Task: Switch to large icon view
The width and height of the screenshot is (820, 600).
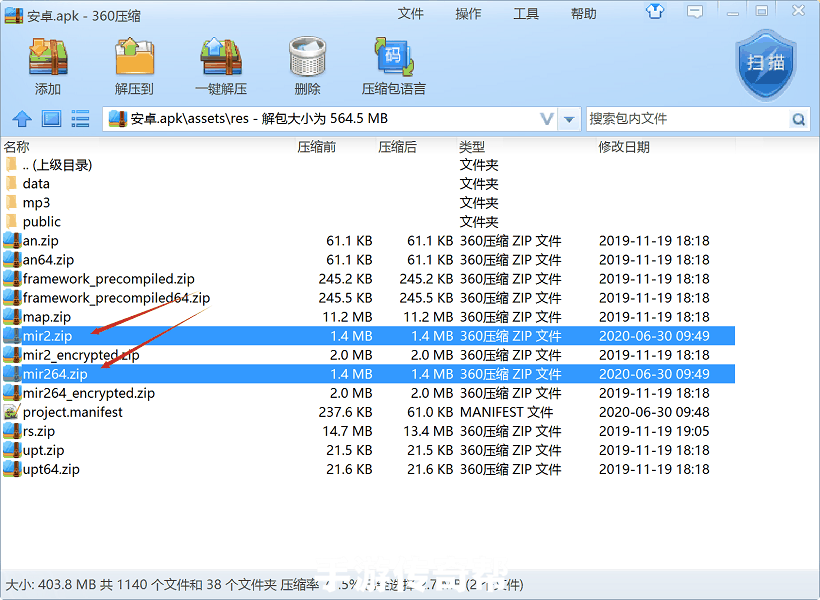Action: [51, 119]
